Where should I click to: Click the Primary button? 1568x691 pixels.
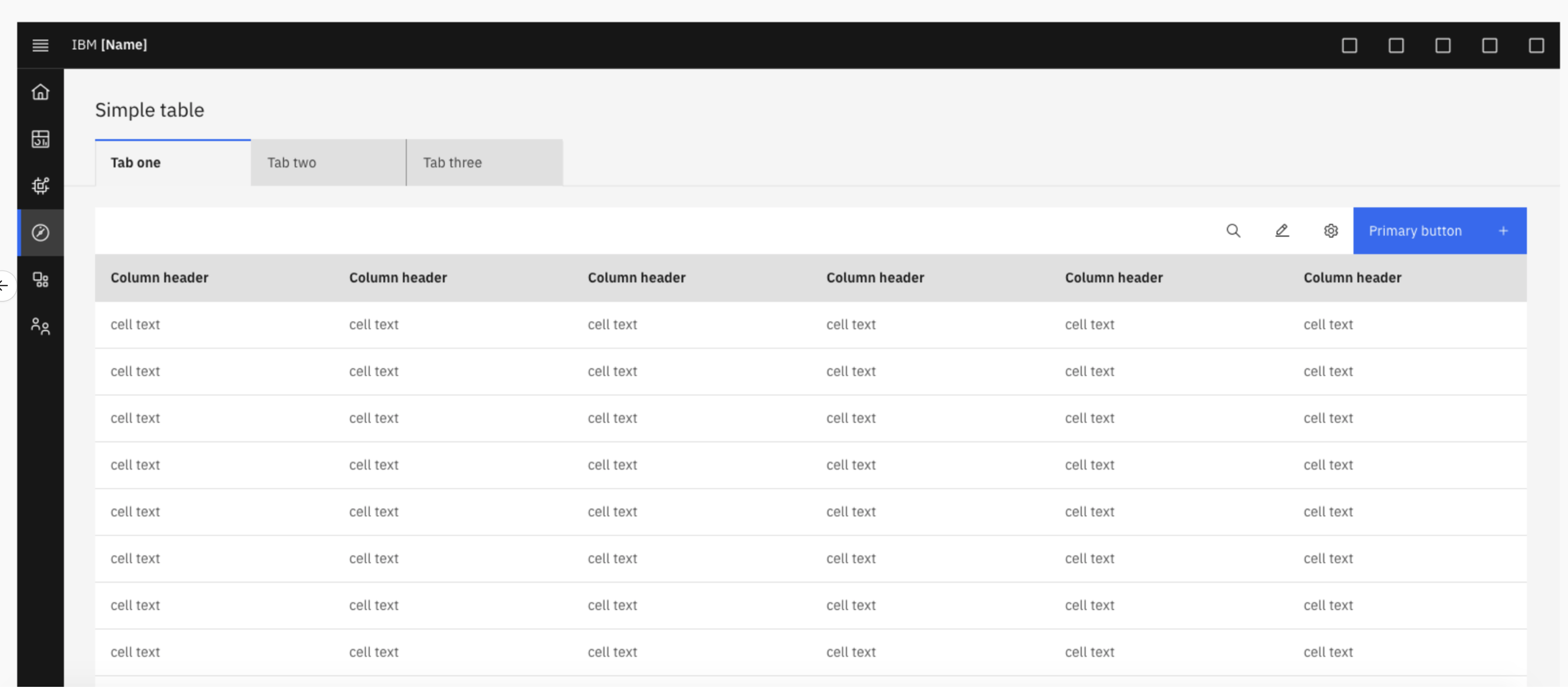1415,231
